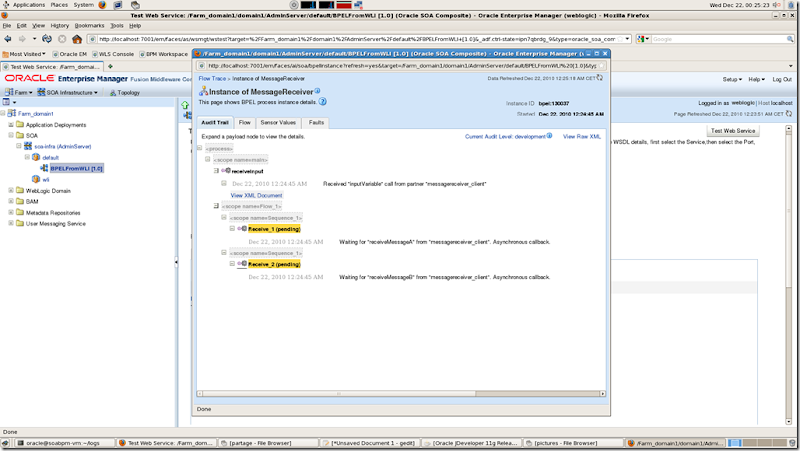Collapse the scope name=main node
Screen dimensions: 800x451
tap(208, 159)
